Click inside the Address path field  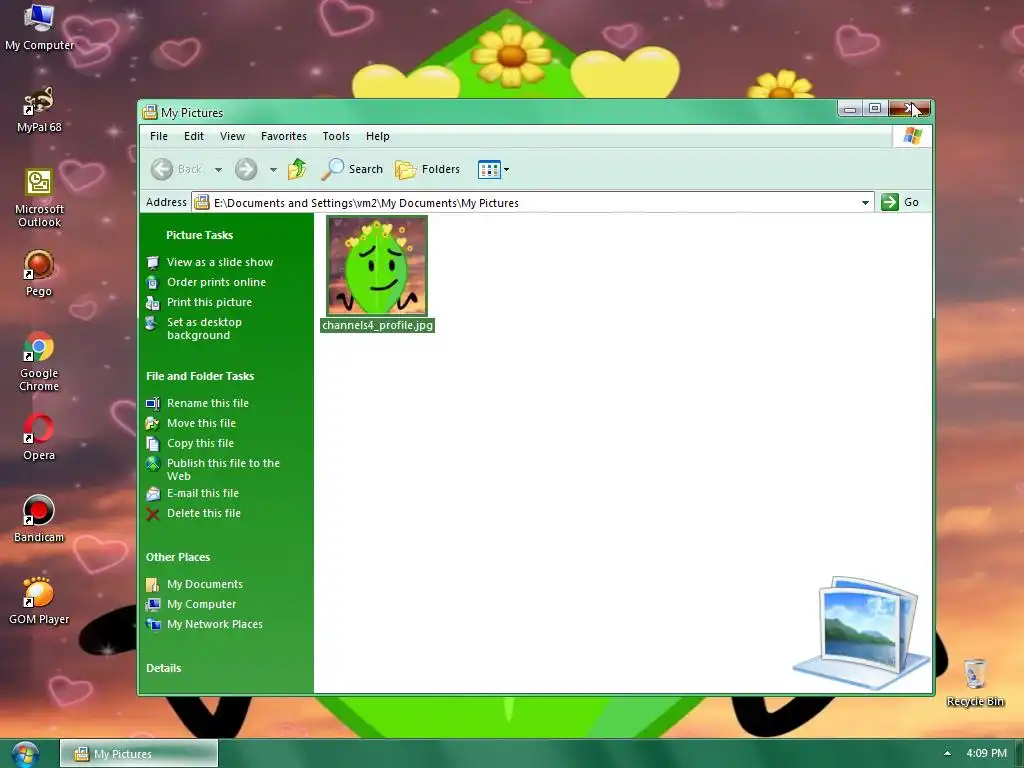(533, 202)
